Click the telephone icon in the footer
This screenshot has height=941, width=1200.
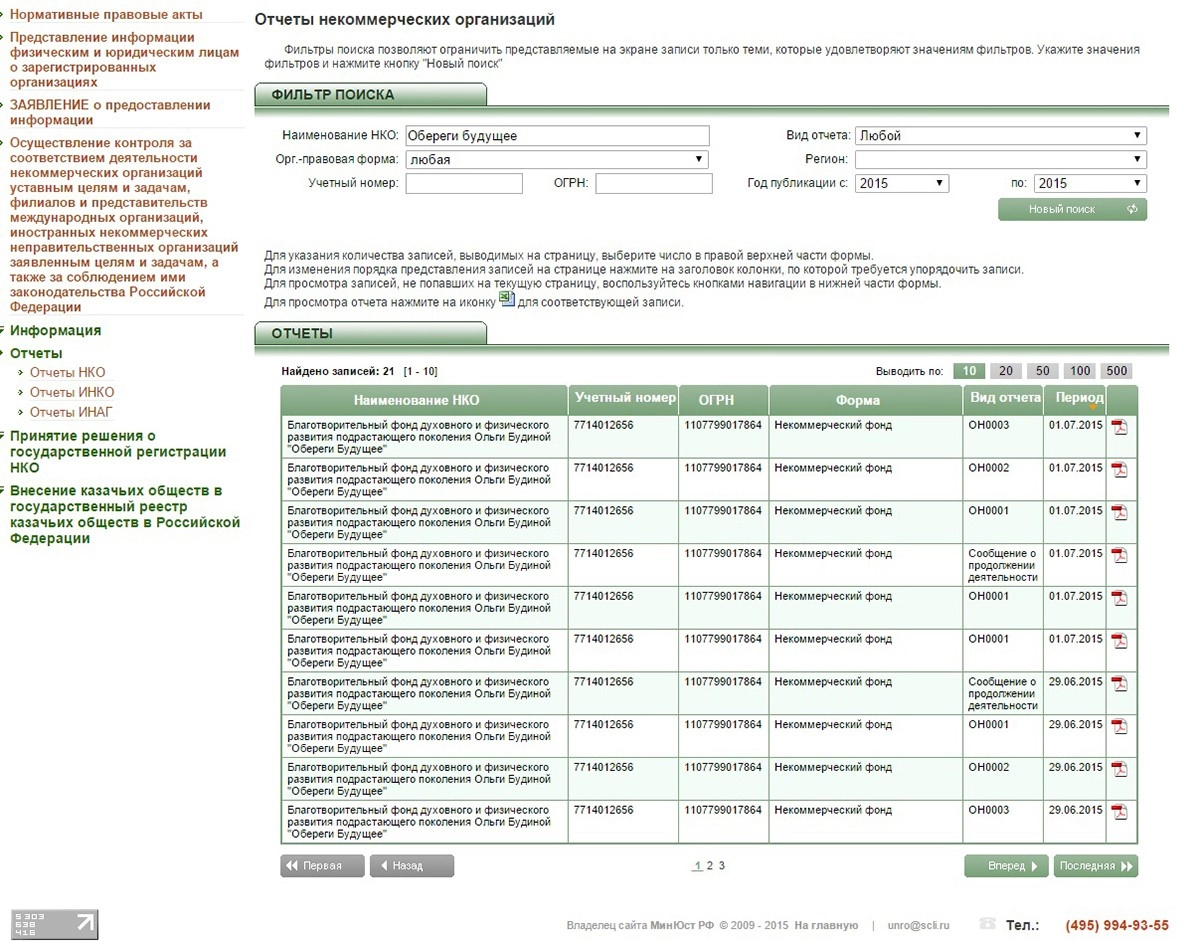[x=988, y=924]
